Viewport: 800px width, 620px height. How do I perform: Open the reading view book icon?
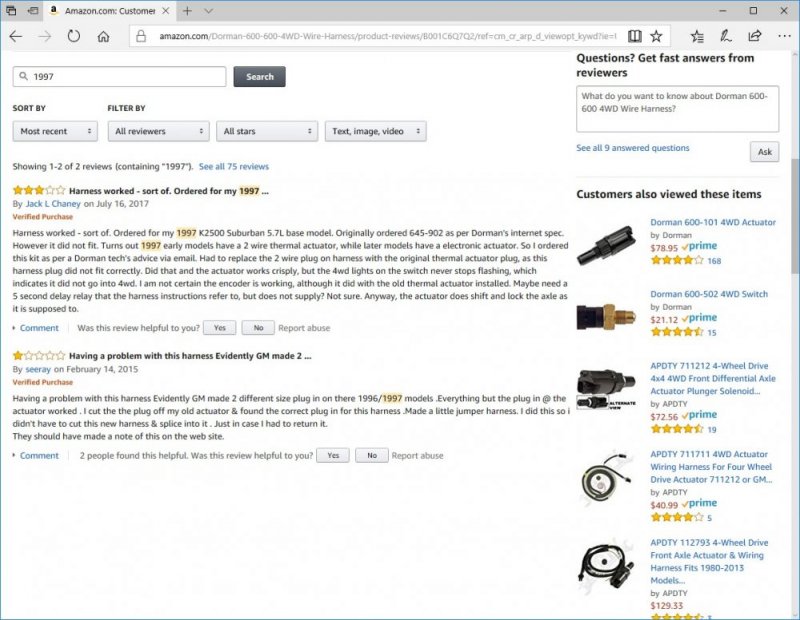(635, 36)
